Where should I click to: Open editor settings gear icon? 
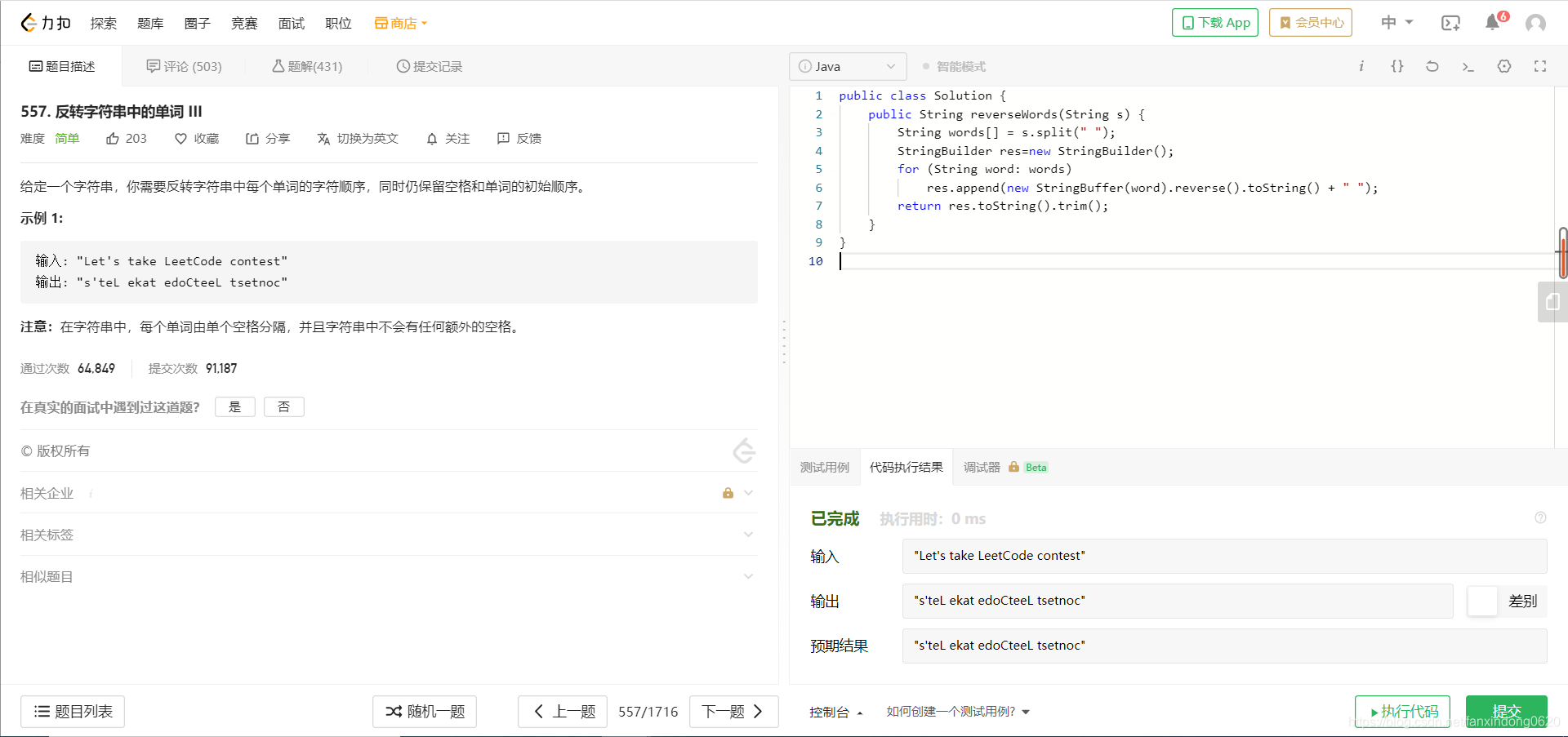pyautogui.click(x=1504, y=66)
